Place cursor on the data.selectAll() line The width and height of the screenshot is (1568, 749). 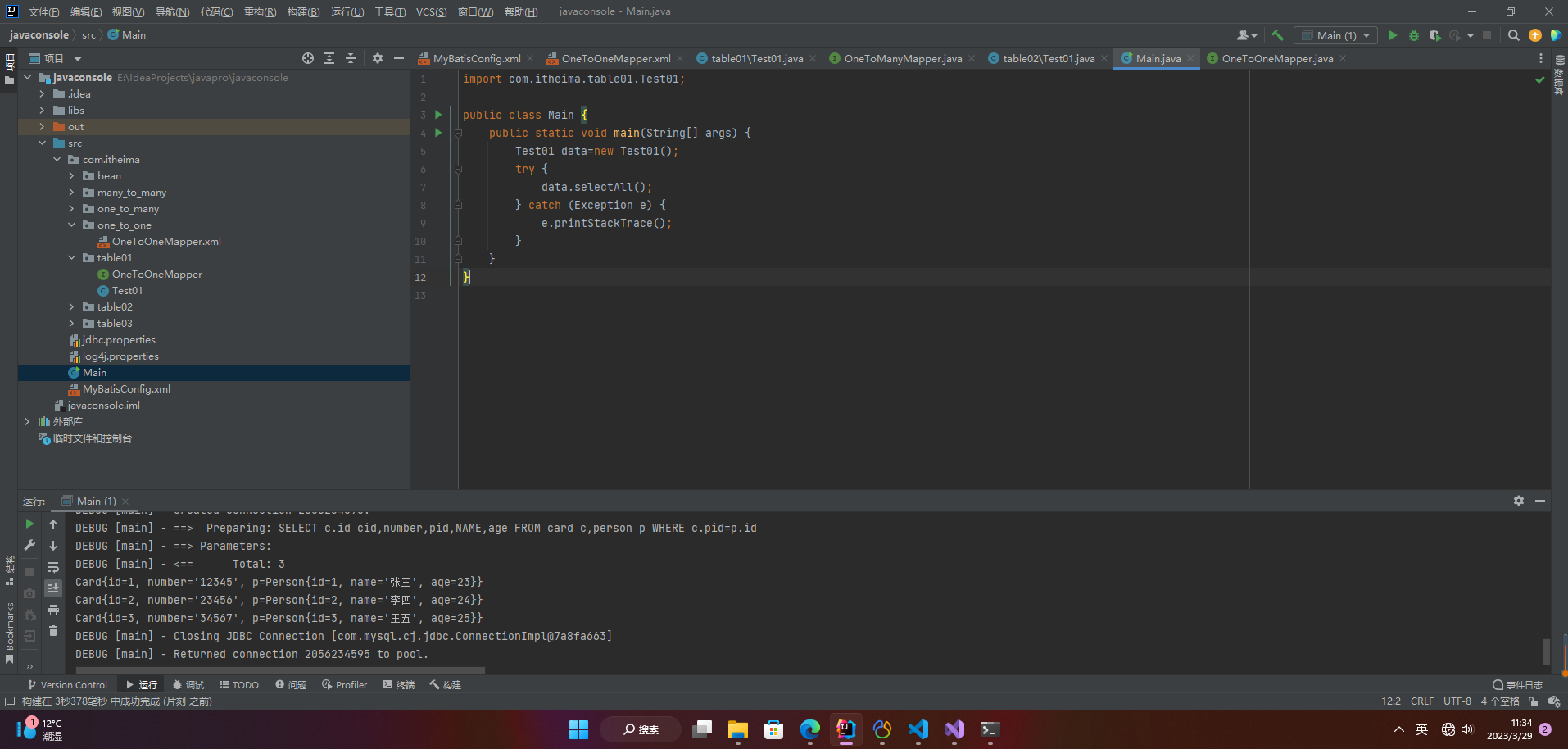point(596,187)
